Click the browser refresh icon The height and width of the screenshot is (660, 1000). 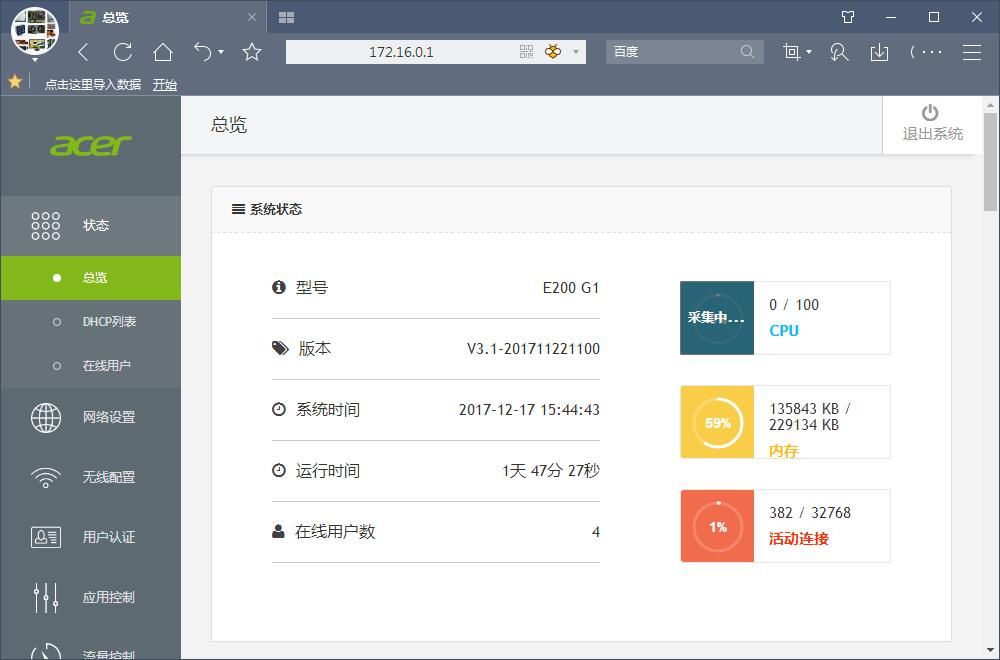[x=122, y=52]
